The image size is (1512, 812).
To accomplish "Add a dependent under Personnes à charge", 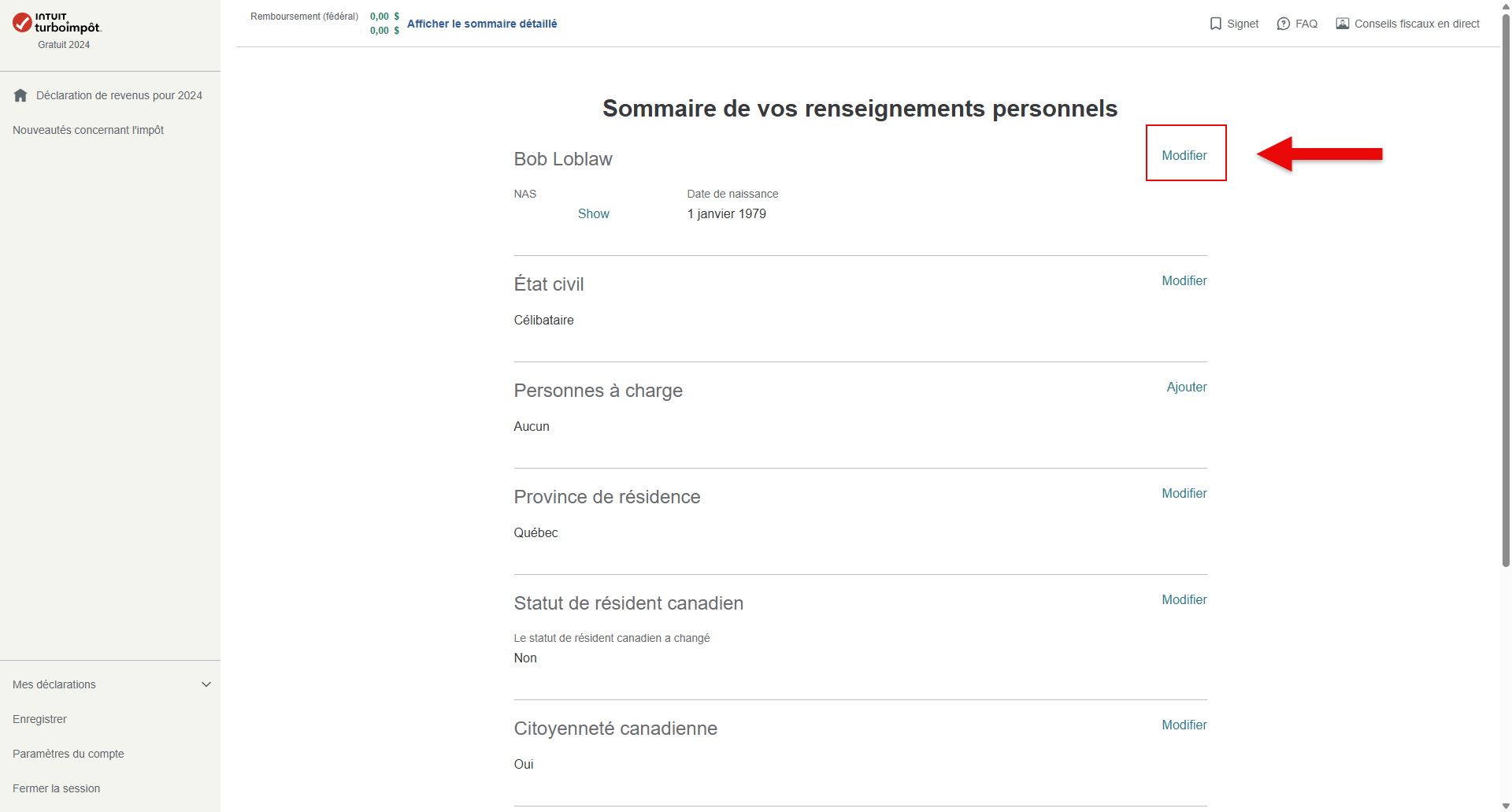I will point(1187,387).
